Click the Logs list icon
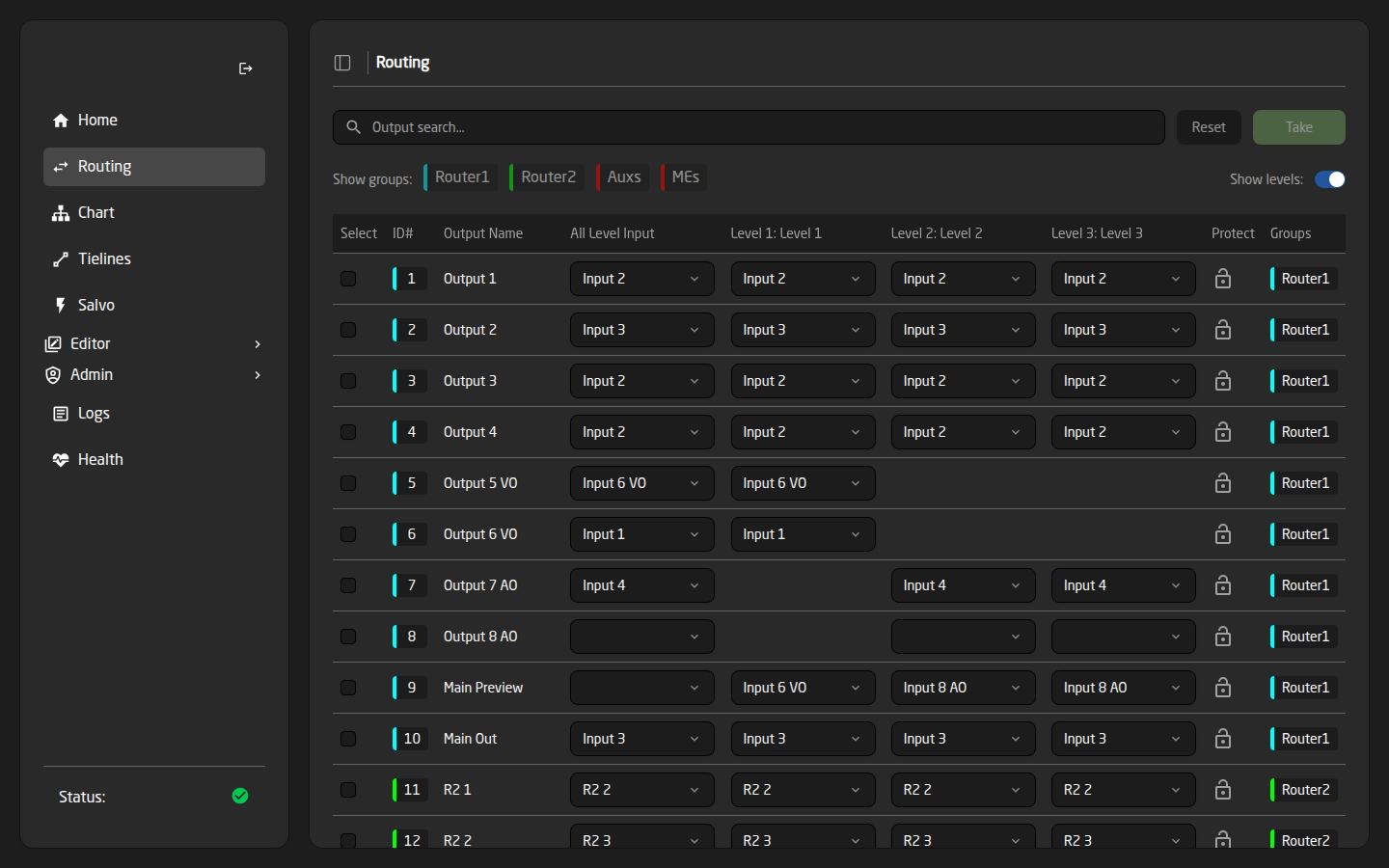The height and width of the screenshot is (868, 1389). [61, 414]
